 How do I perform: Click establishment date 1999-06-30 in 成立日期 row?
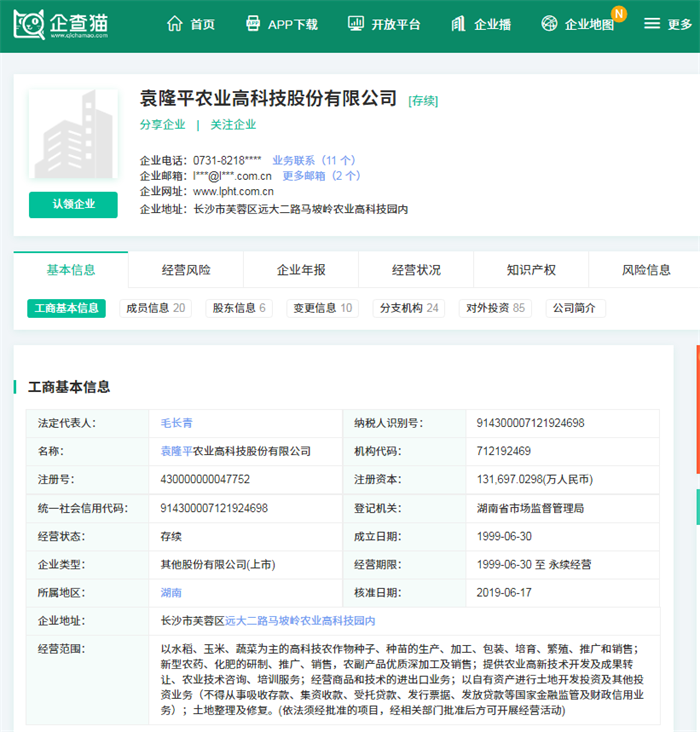point(504,536)
